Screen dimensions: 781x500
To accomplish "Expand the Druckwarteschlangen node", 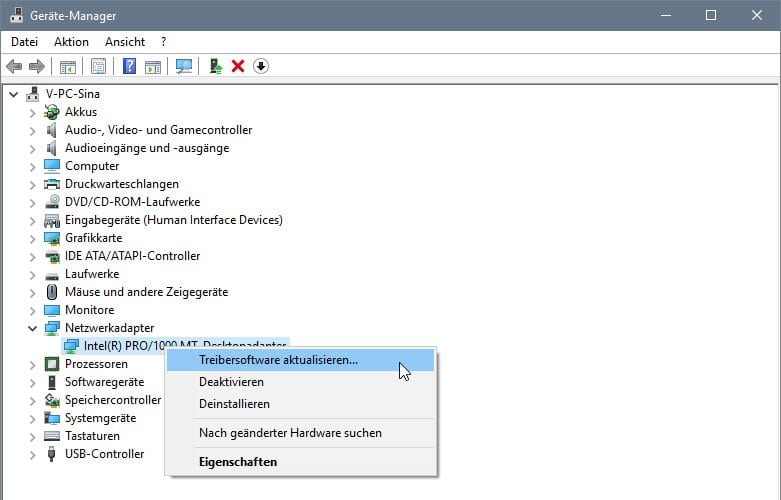I will click(32, 185).
